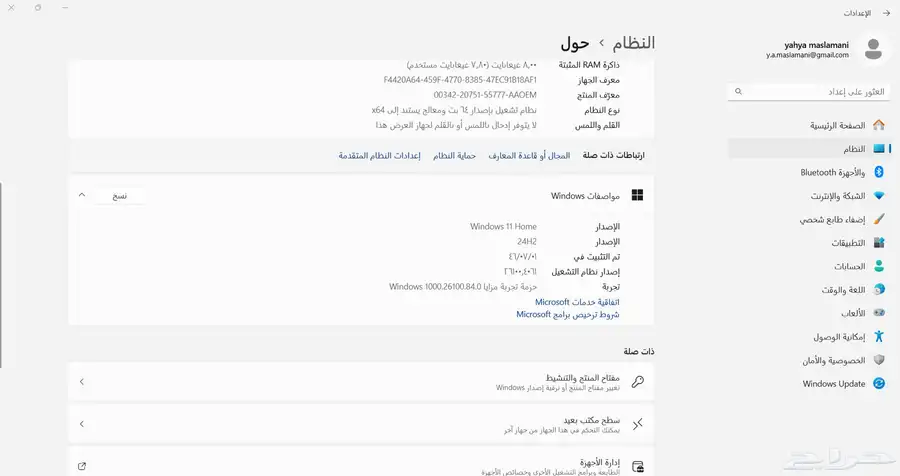
Task: Open الخصوصية والأمان settings page
Action: pyautogui.click(x=809, y=361)
